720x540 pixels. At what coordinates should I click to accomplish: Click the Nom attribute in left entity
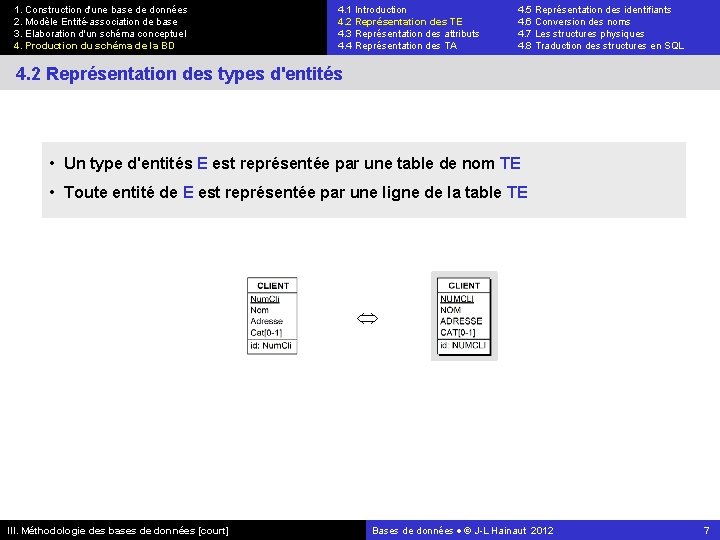point(259,310)
